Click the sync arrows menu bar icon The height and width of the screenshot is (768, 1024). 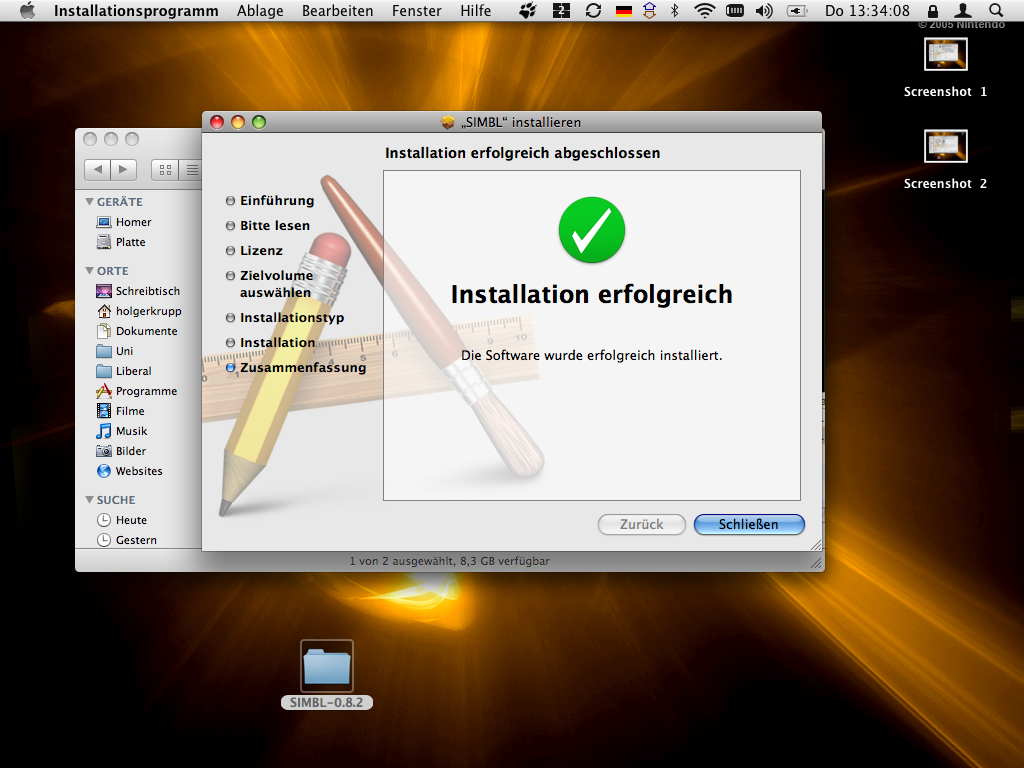(x=593, y=10)
